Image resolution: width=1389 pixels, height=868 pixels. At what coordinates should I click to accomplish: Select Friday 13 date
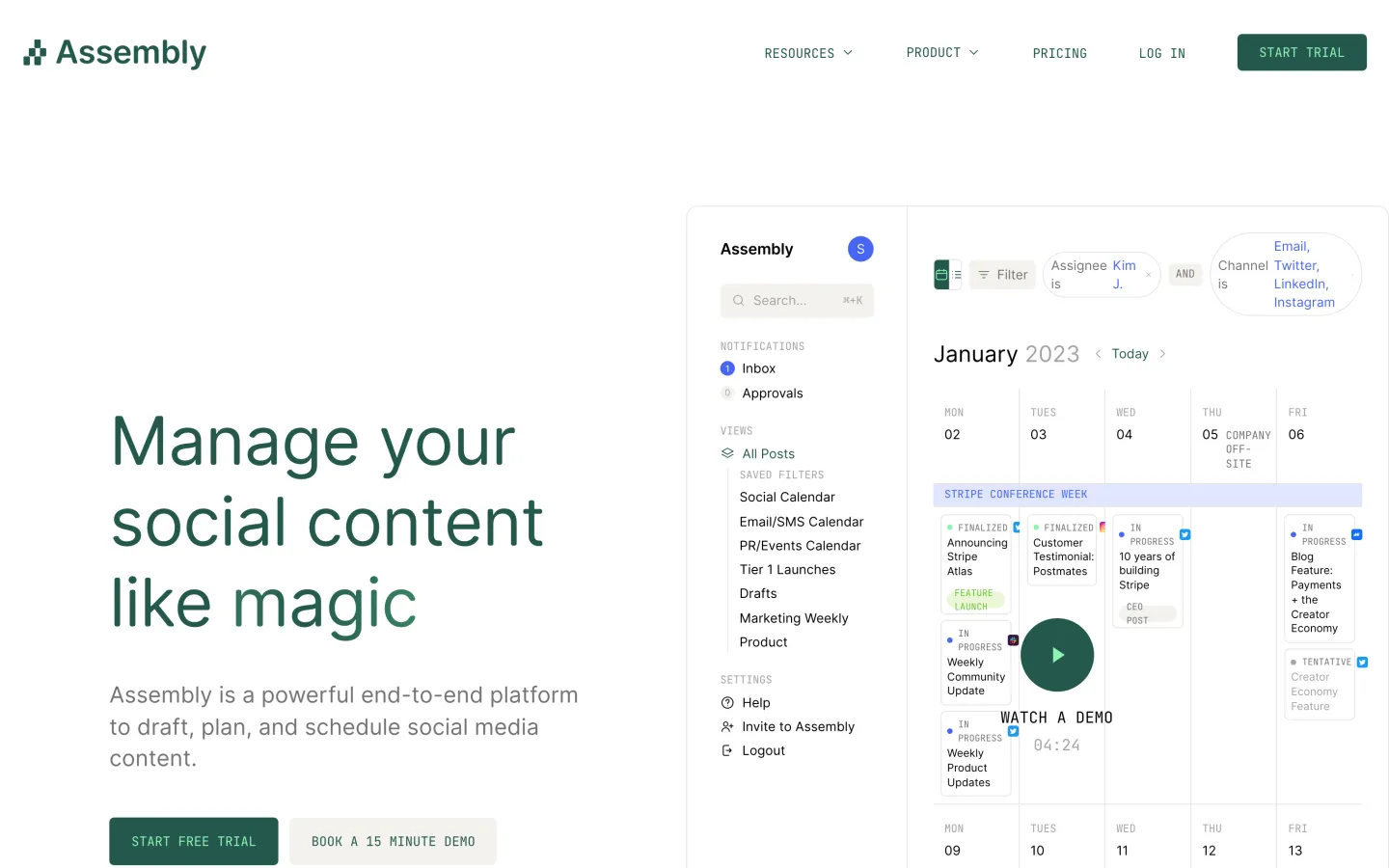[1295, 851]
